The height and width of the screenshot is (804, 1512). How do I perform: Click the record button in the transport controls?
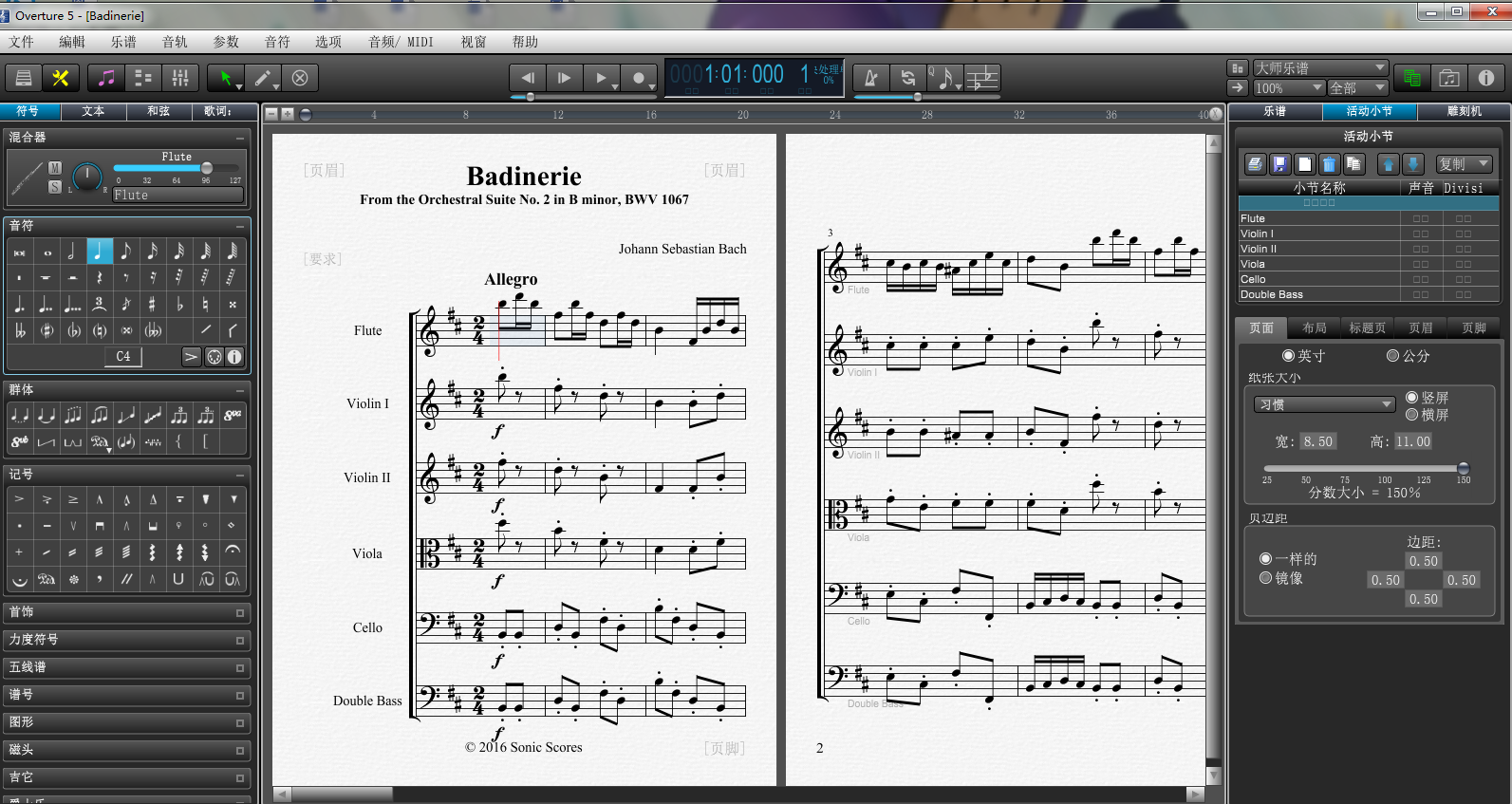click(x=639, y=78)
